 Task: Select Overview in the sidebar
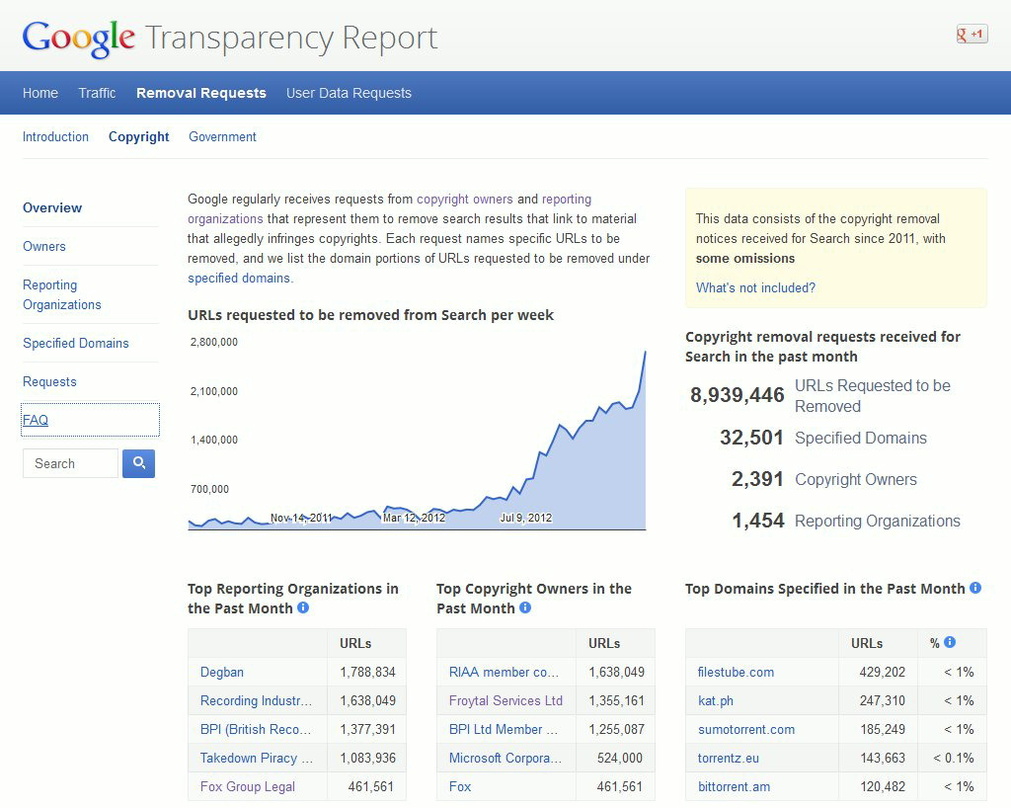(x=52, y=208)
